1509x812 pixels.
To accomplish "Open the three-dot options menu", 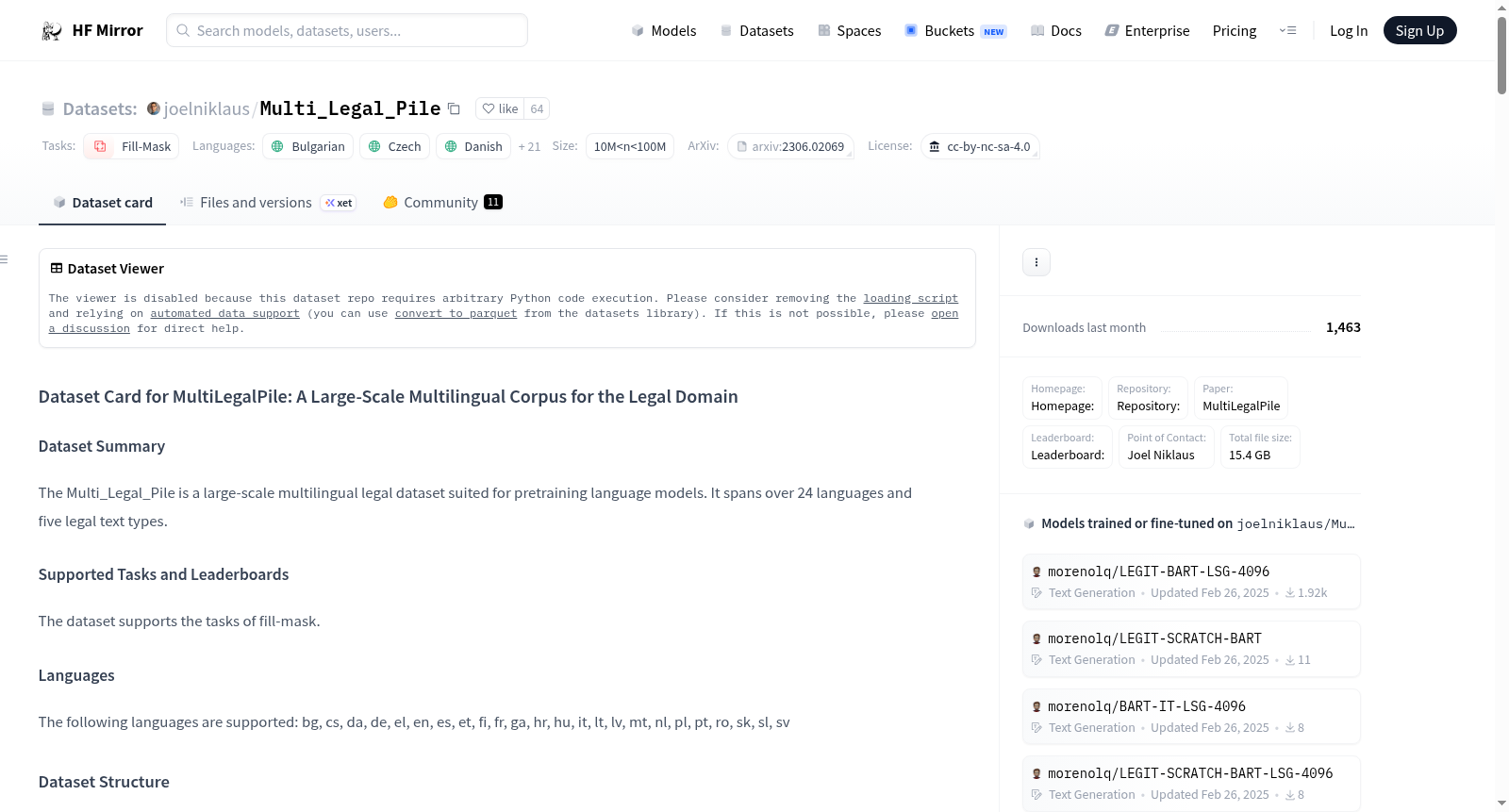I will click(x=1036, y=262).
